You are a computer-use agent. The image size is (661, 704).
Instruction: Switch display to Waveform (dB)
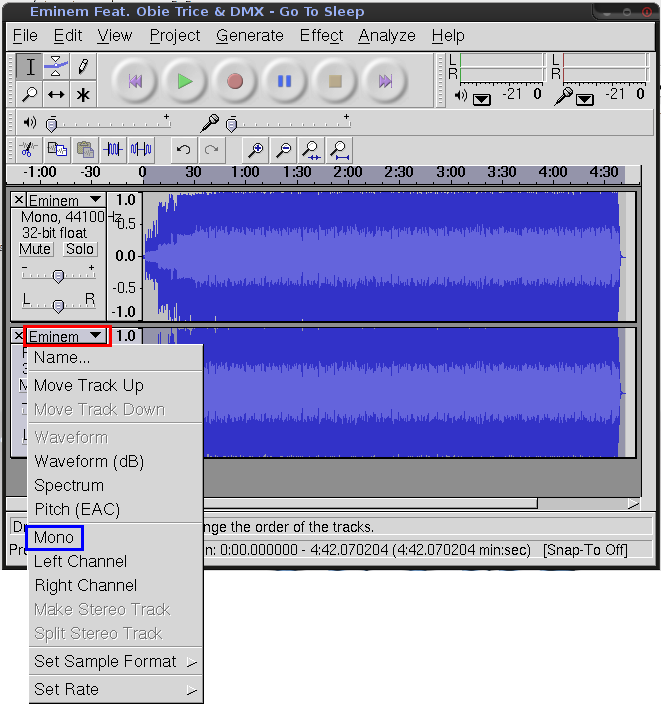(x=116, y=462)
